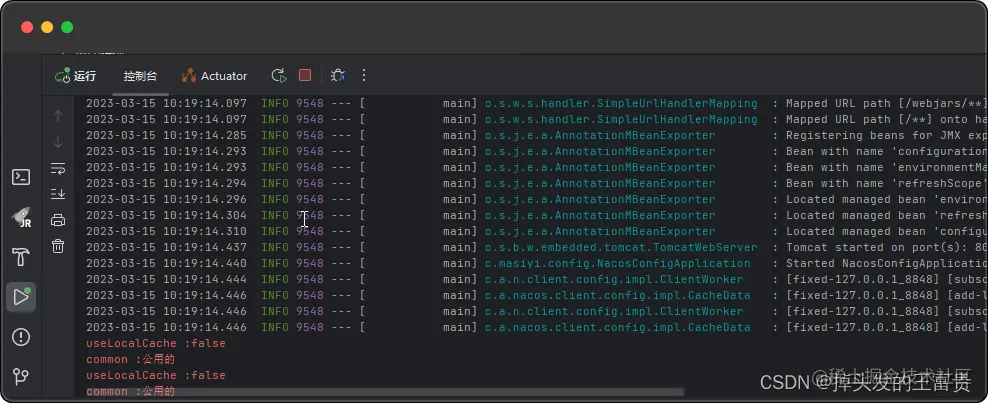Click the debug bug icon
Screen dimensions: 988x403
(x=338, y=76)
